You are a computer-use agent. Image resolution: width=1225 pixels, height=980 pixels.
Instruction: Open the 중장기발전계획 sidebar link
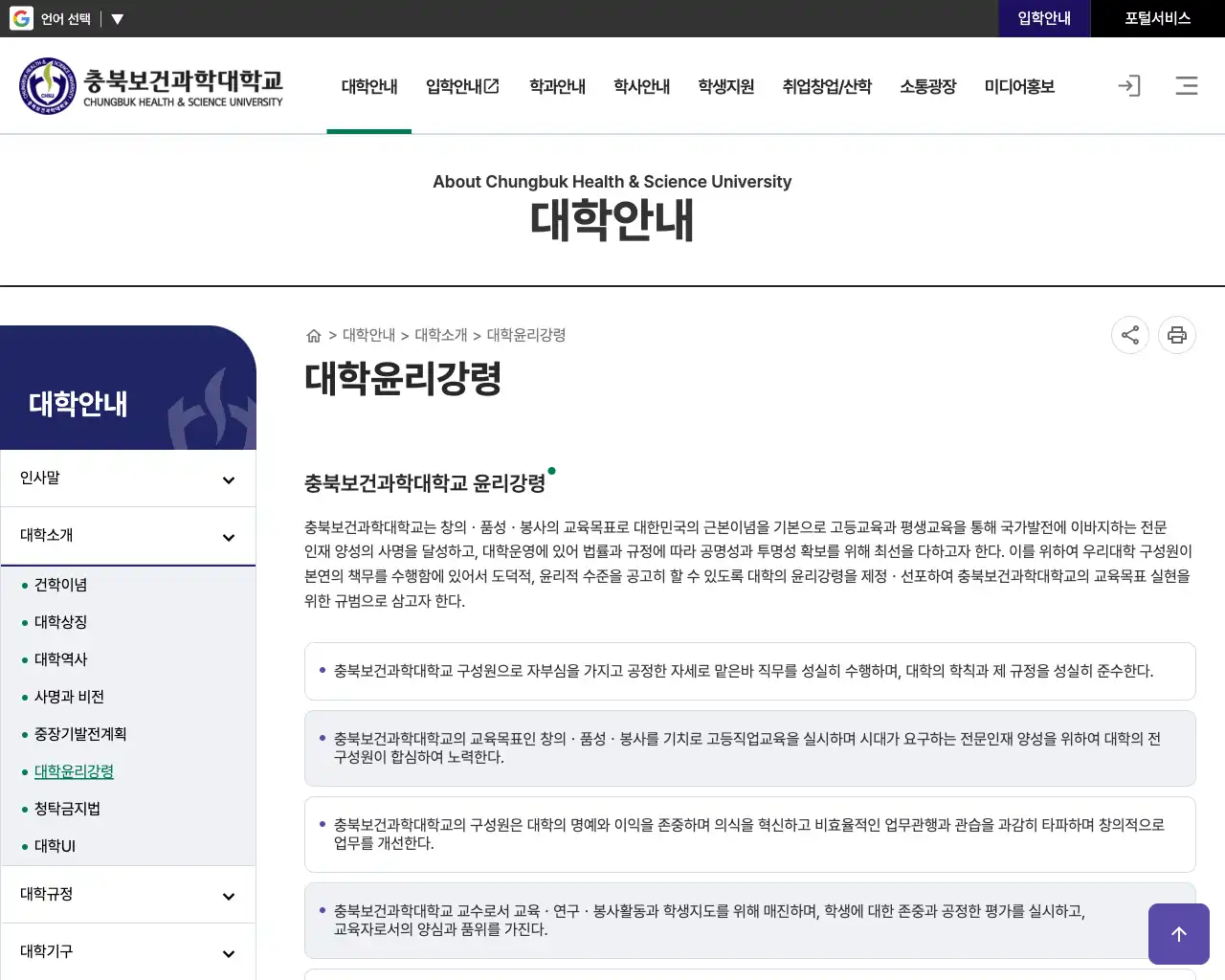pyautogui.click(x=80, y=734)
